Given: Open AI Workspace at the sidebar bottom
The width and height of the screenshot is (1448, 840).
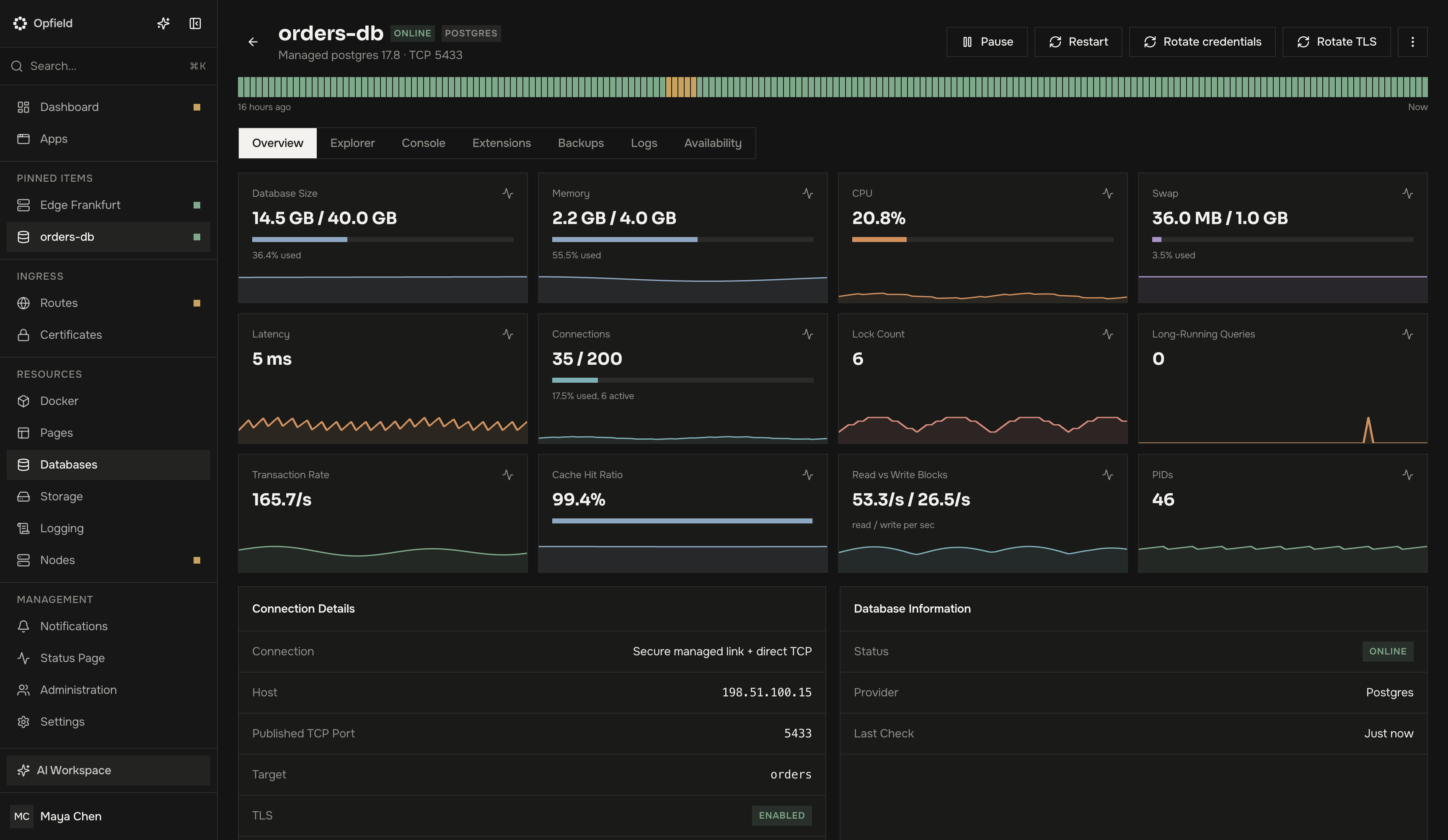Looking at the screenshot, I should pyautogui.click(x=108, y=770).
